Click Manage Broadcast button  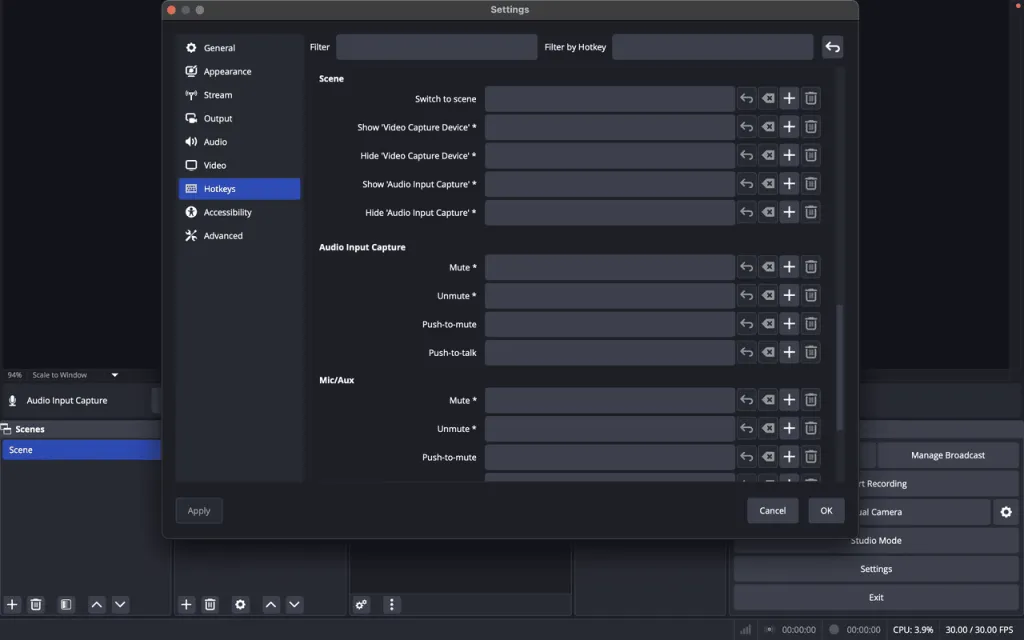coord(948,455)
